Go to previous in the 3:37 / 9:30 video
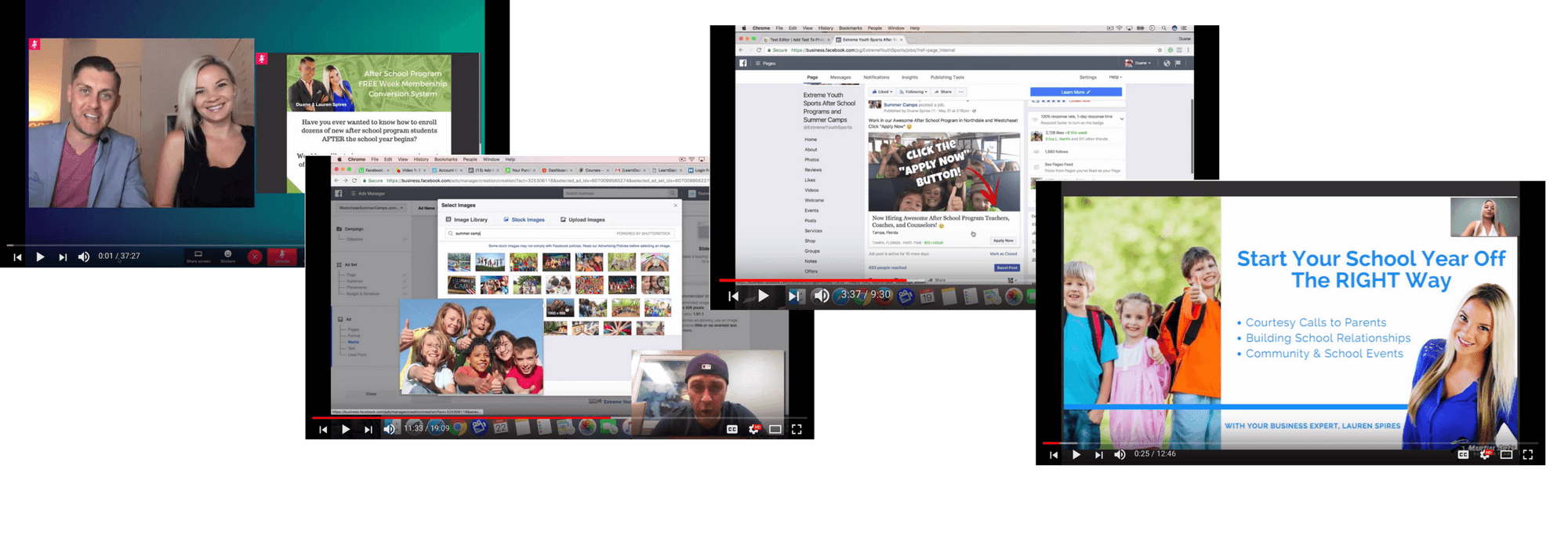The image size is (1568, 549). tap(733, 296)
